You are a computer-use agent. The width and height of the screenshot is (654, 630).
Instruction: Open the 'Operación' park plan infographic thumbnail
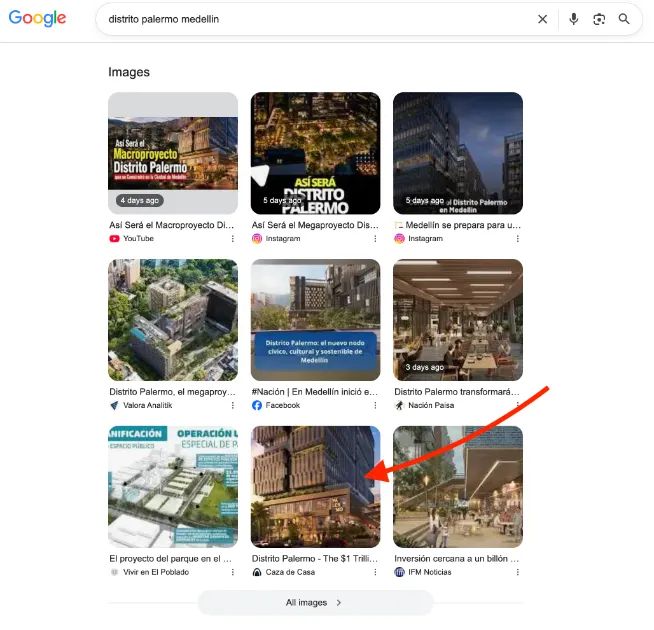click(x=173, y=486)
